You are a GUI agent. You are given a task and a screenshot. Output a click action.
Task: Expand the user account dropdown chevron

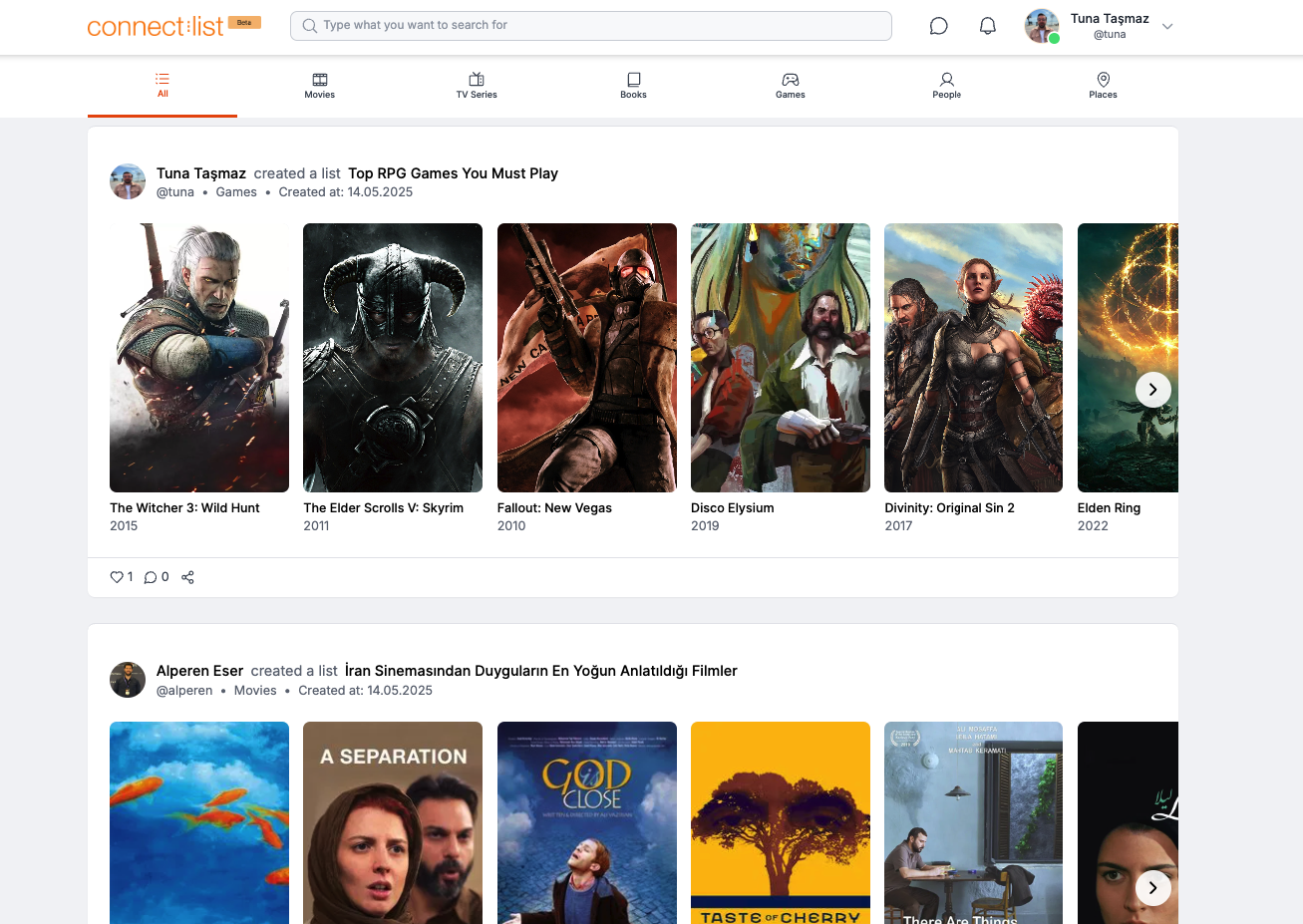coord(1167,27)
